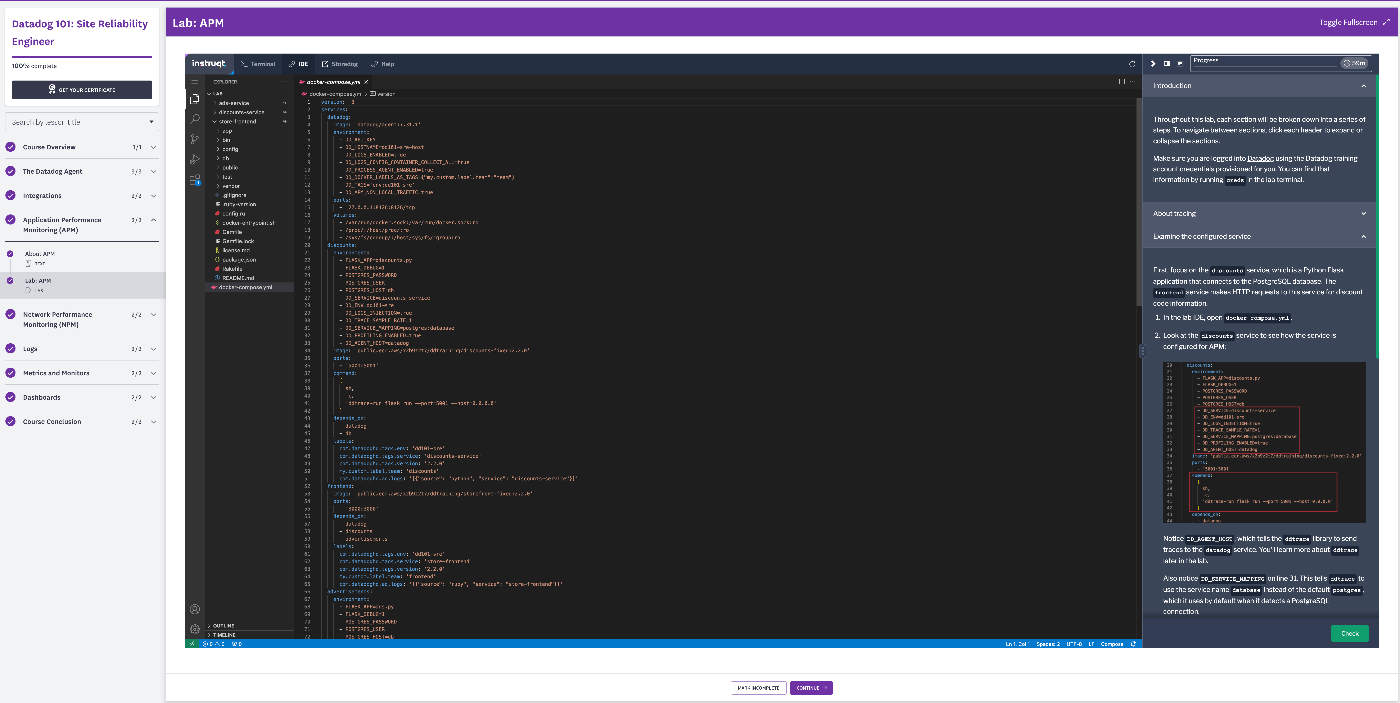Click the Continue button

pyautogui.click(x=811, y=688)
